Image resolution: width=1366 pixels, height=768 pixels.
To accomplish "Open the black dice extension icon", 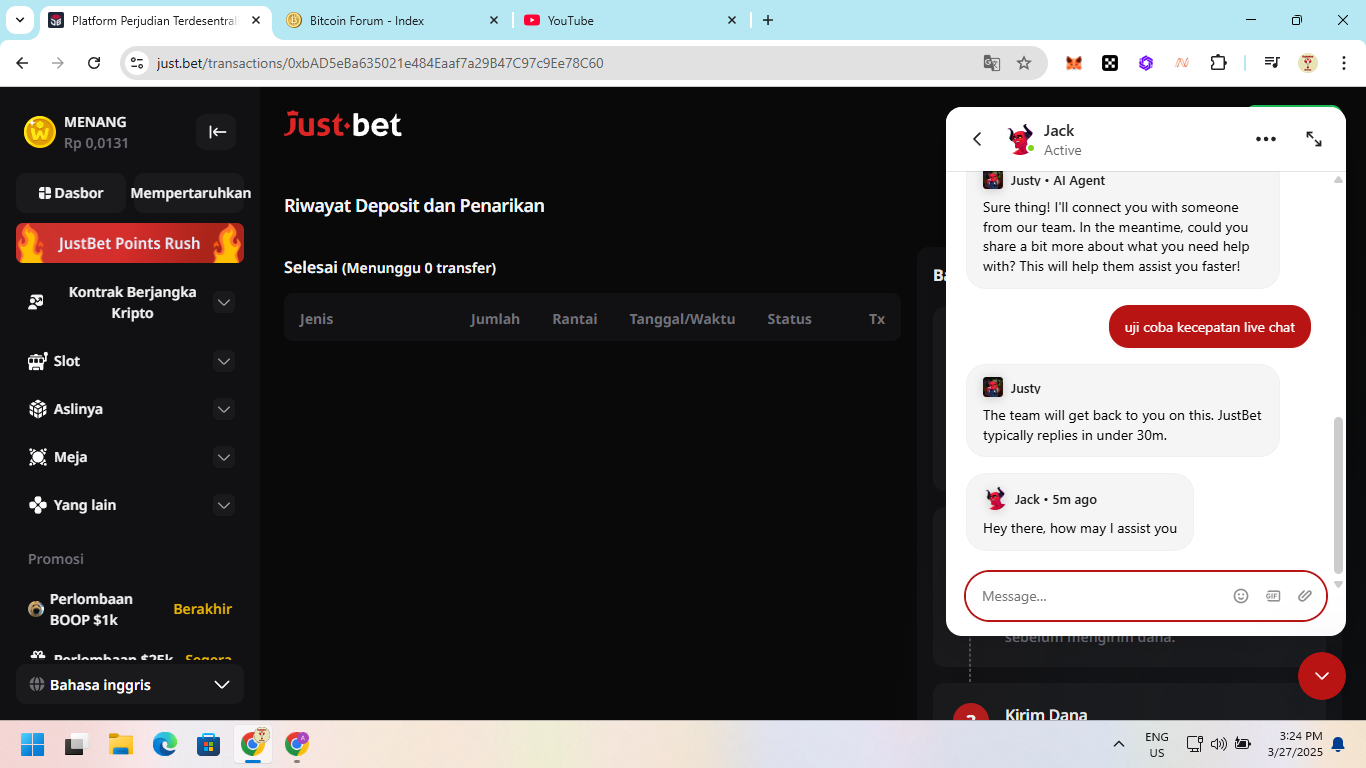I will click(x=1110, y=63).
